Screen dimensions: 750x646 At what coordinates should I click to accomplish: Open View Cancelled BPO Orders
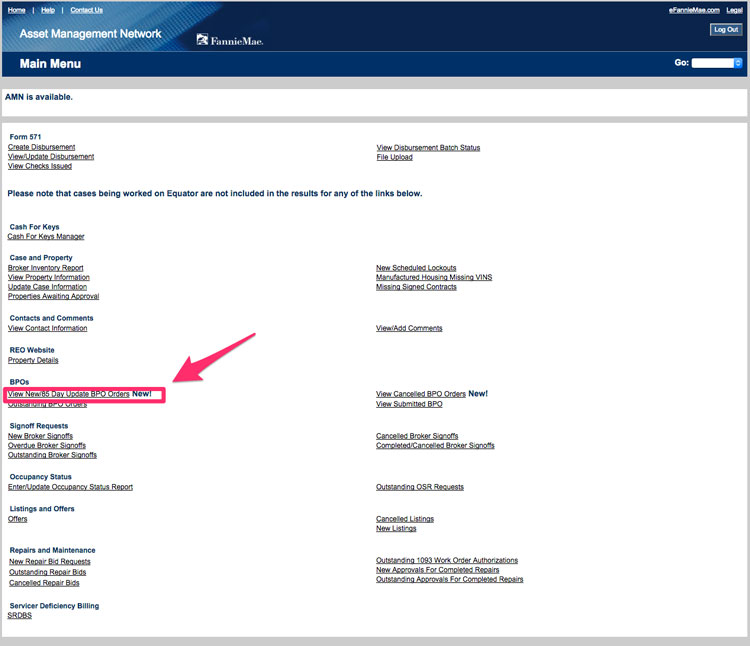pos(421,394)
